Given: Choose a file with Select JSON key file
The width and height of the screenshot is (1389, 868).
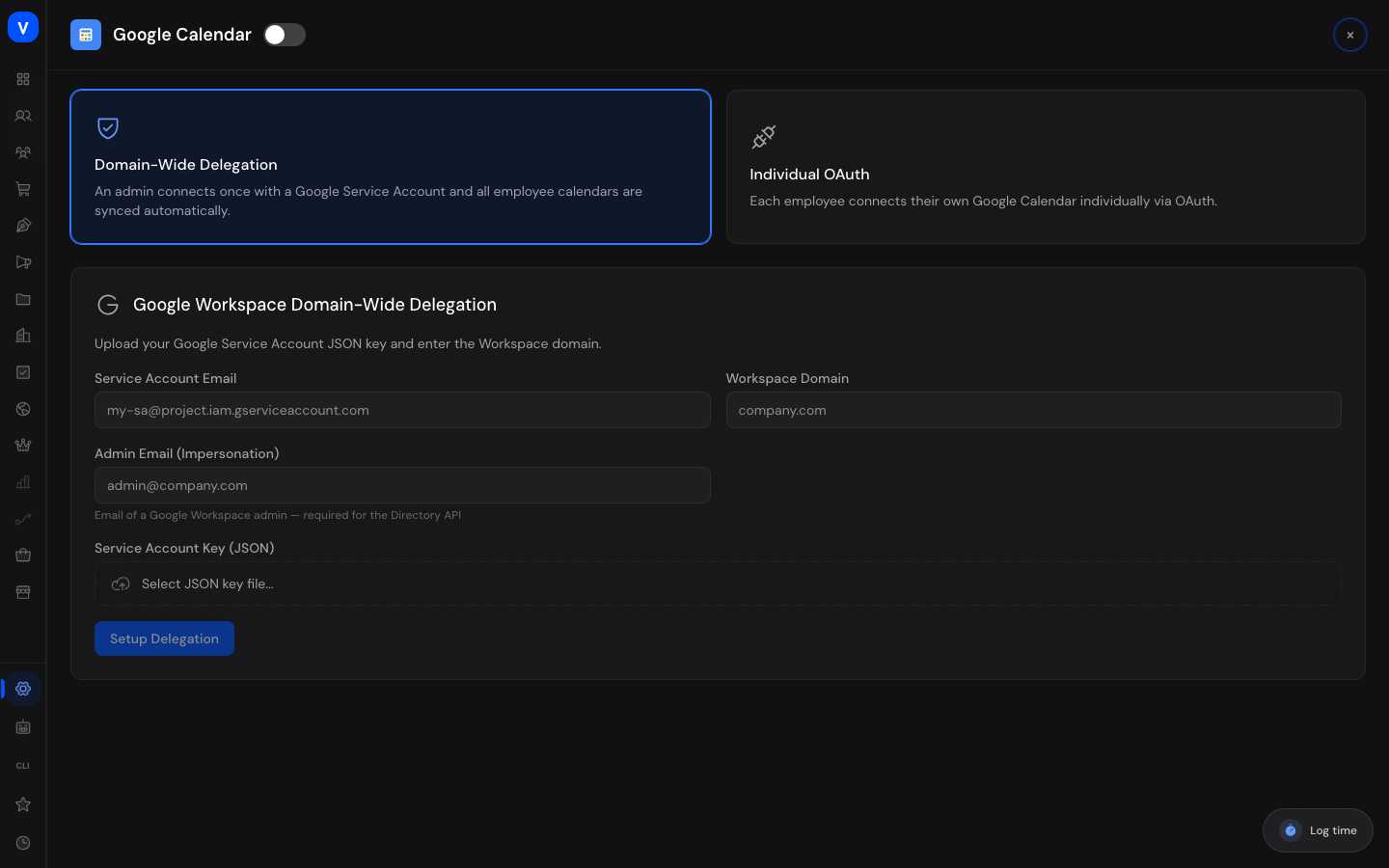Looking at the screenshot, I should click(x=718, y=583).
